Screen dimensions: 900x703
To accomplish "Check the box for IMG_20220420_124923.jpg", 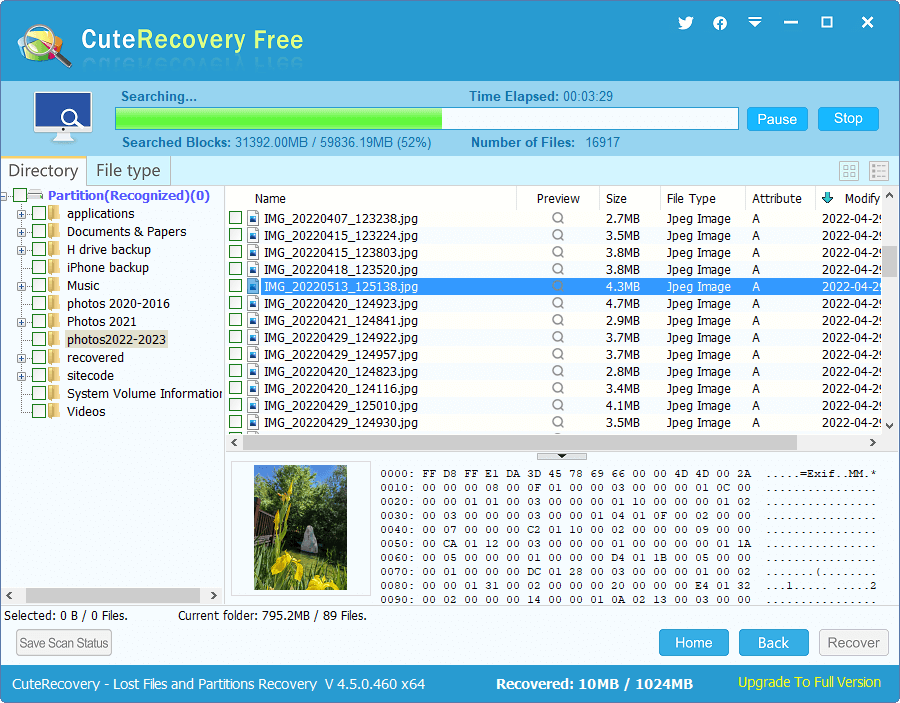I will coord(235,303).
